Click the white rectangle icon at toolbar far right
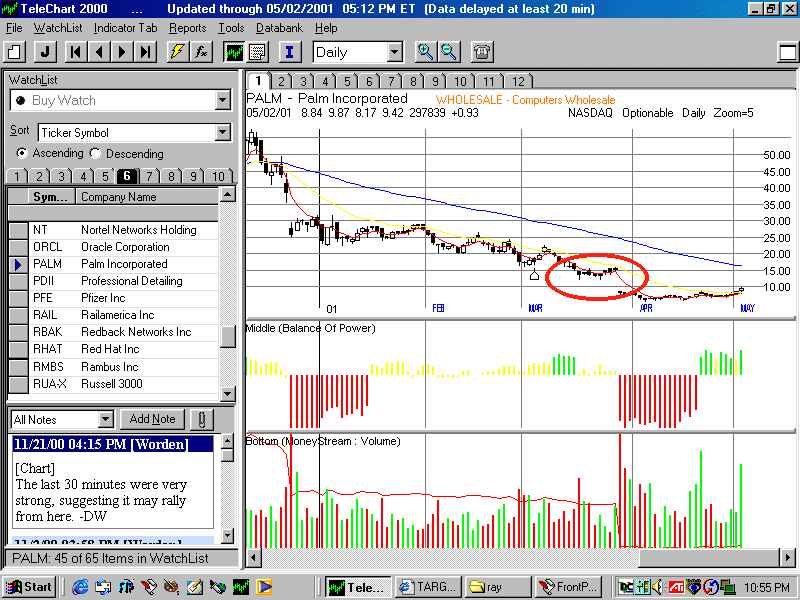800x600 pixels. (787, 52)
